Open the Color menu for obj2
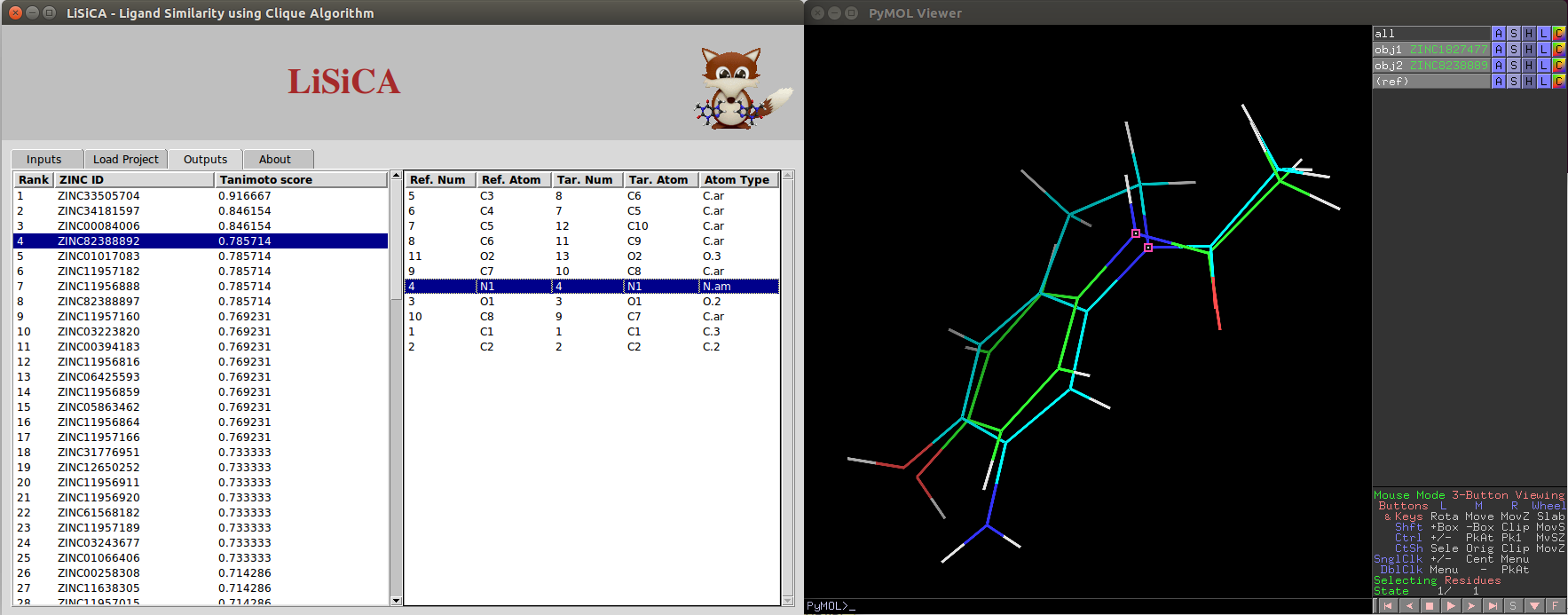1568x615 pixels. (x=1558, y=66)
